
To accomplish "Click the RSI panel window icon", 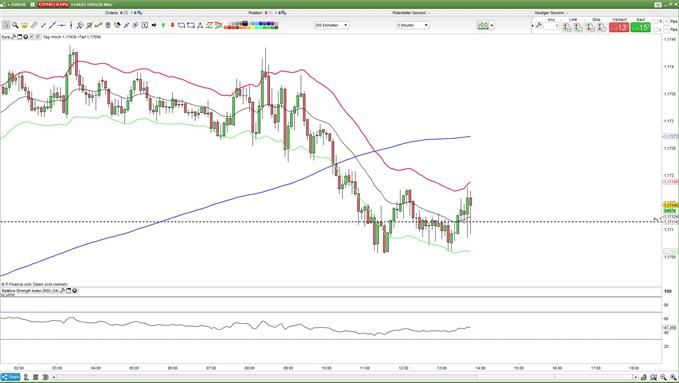I will pyautogui.click(x=68, y=291).
